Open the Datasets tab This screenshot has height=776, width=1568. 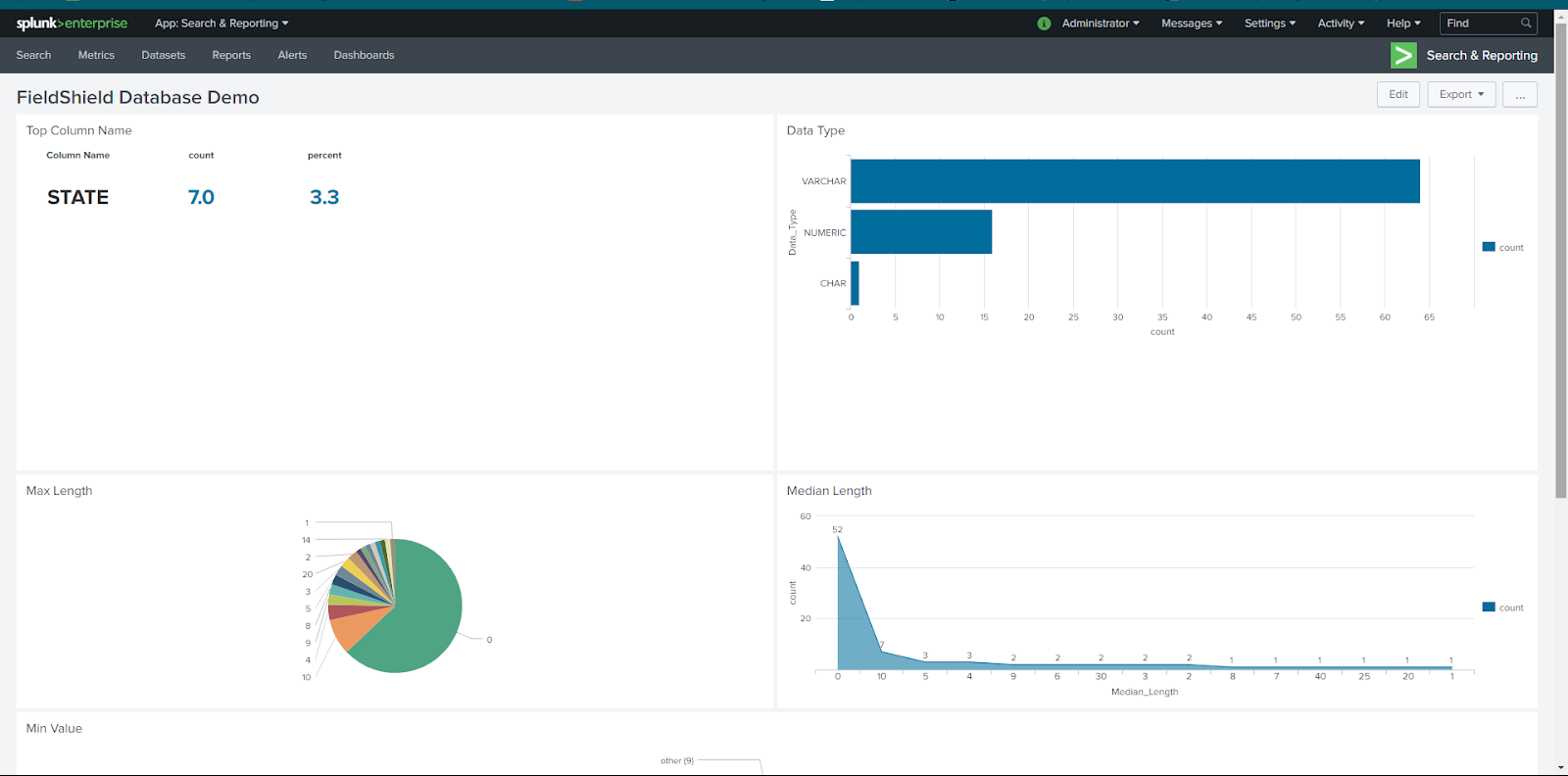[x=163, y=56]
